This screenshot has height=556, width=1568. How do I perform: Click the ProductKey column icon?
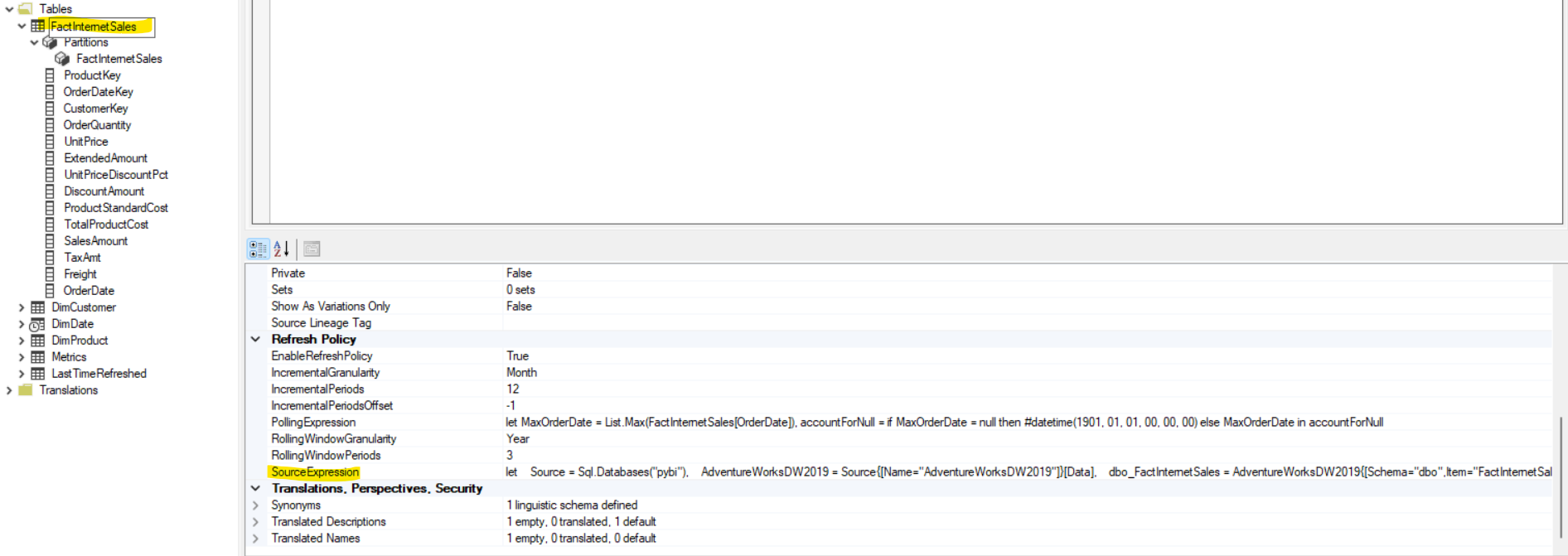50,75
